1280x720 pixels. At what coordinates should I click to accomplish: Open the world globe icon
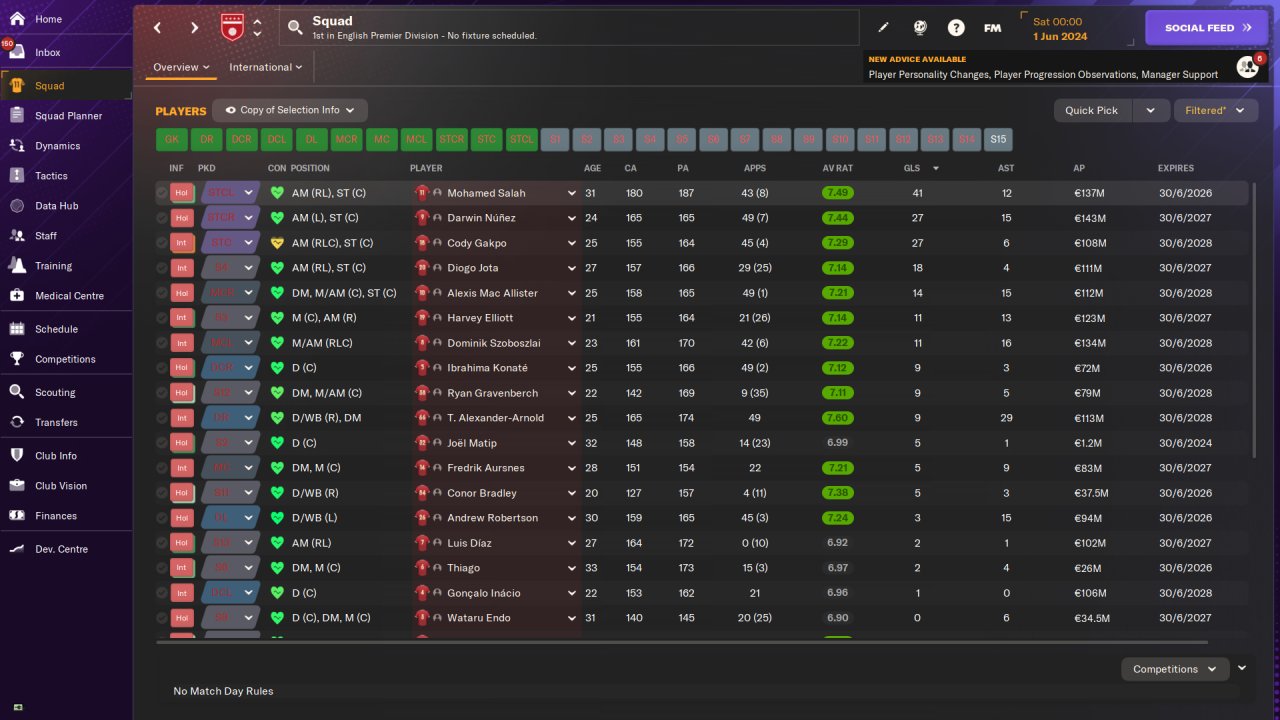click(920, 28)
